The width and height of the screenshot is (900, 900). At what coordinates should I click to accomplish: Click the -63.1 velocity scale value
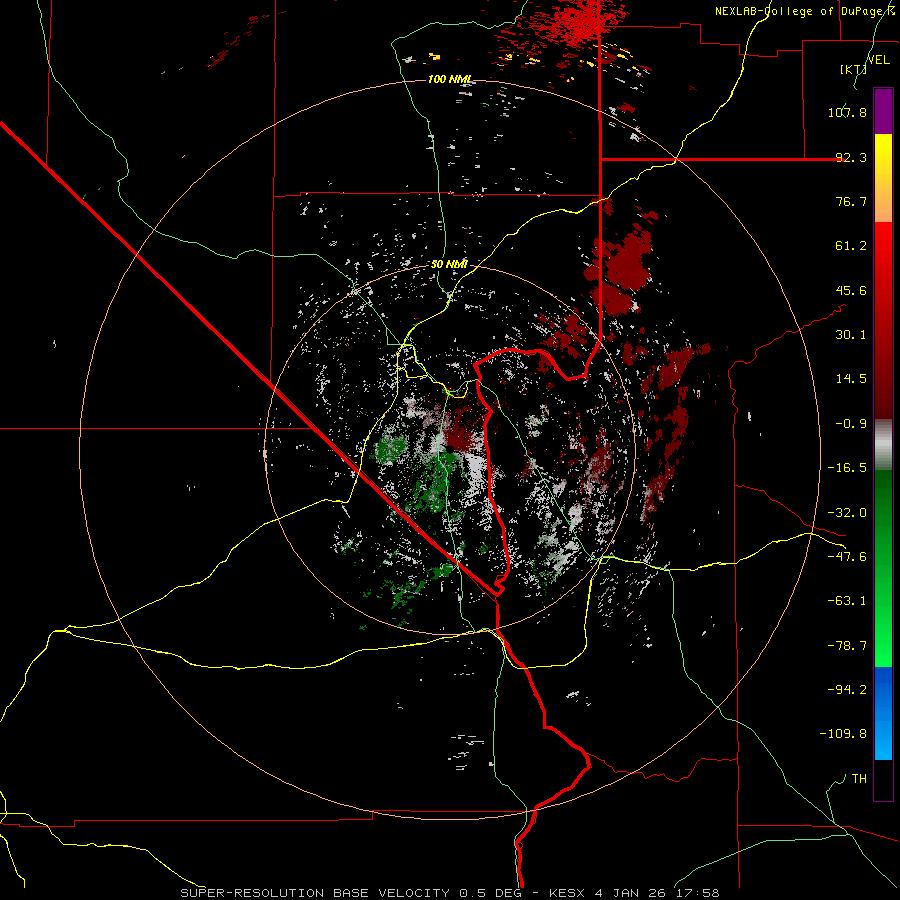847,601
